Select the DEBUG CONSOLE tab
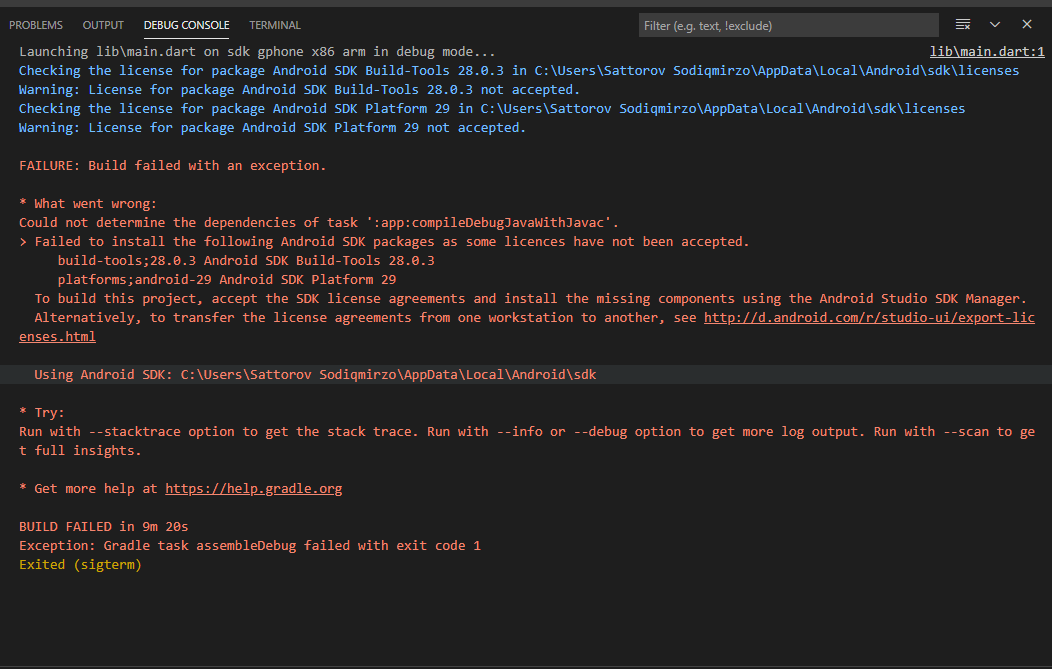The image size is (1052, 669). tap(187, 25)
